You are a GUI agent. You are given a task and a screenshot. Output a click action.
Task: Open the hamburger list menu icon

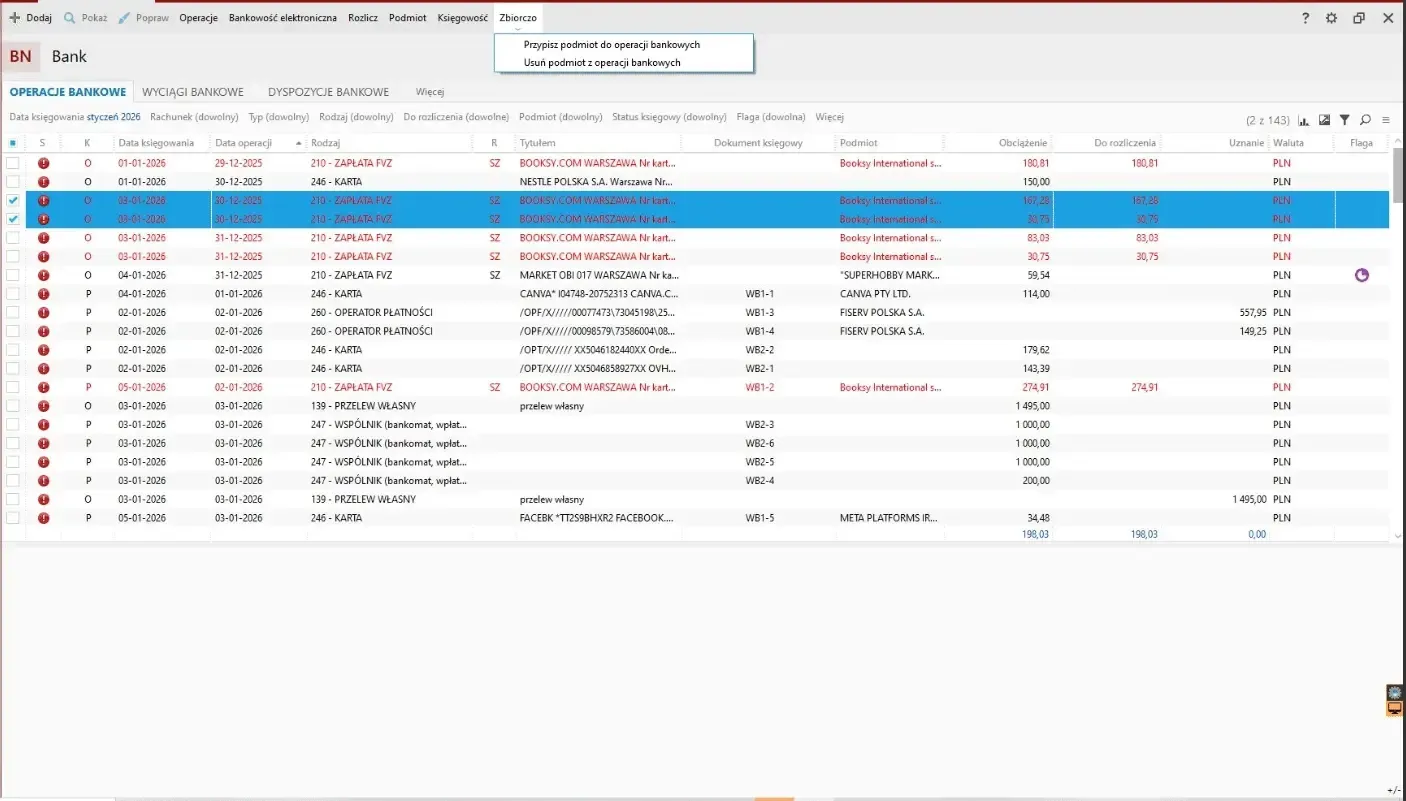[x=1386, y=120]
